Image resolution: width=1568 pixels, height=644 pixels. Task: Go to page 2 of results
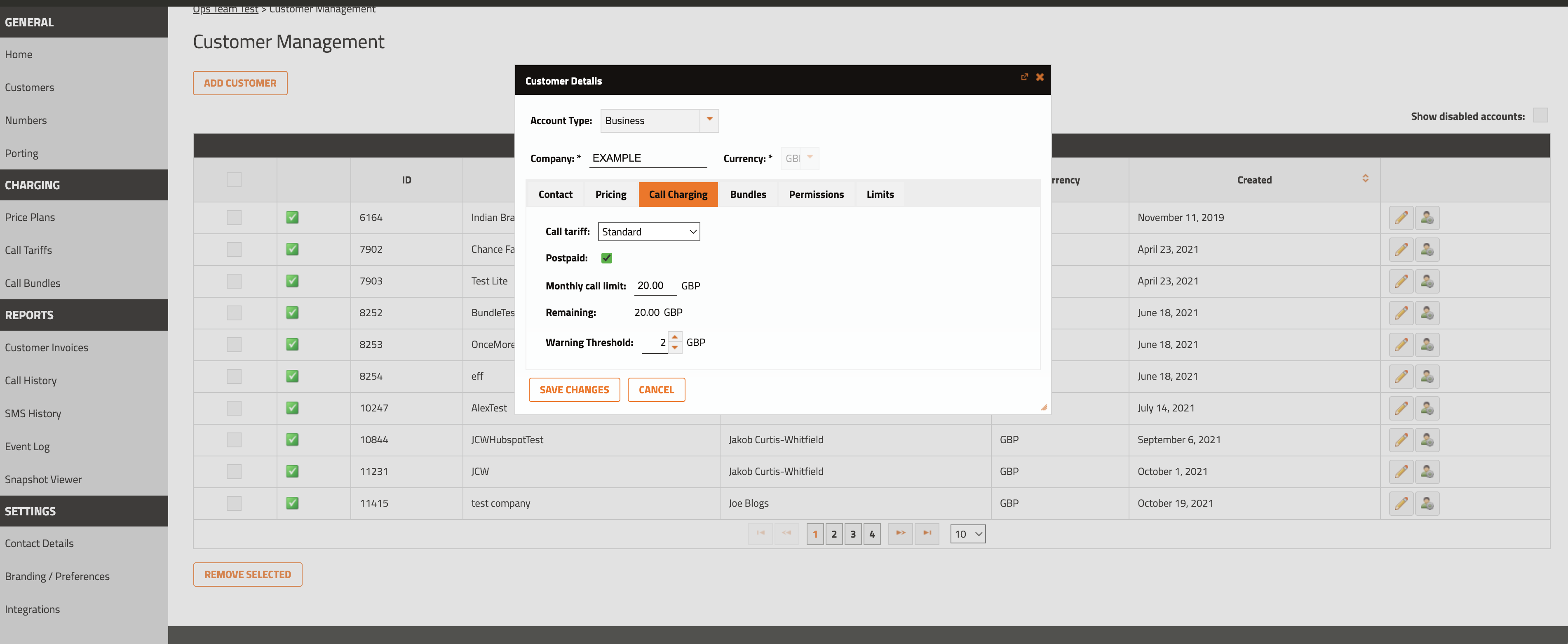834,534
